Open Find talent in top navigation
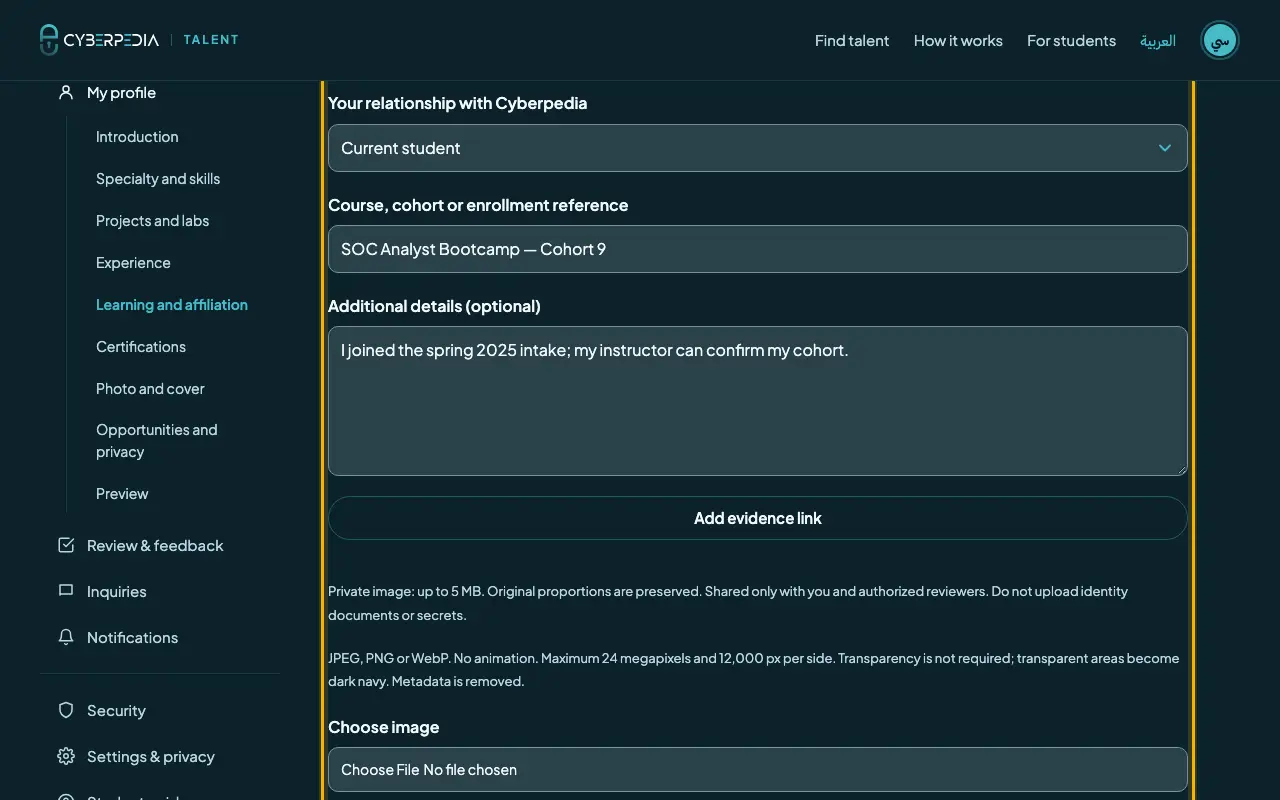Image resolution: width=1280 pixels, height=800 pixels. point(852,40)
